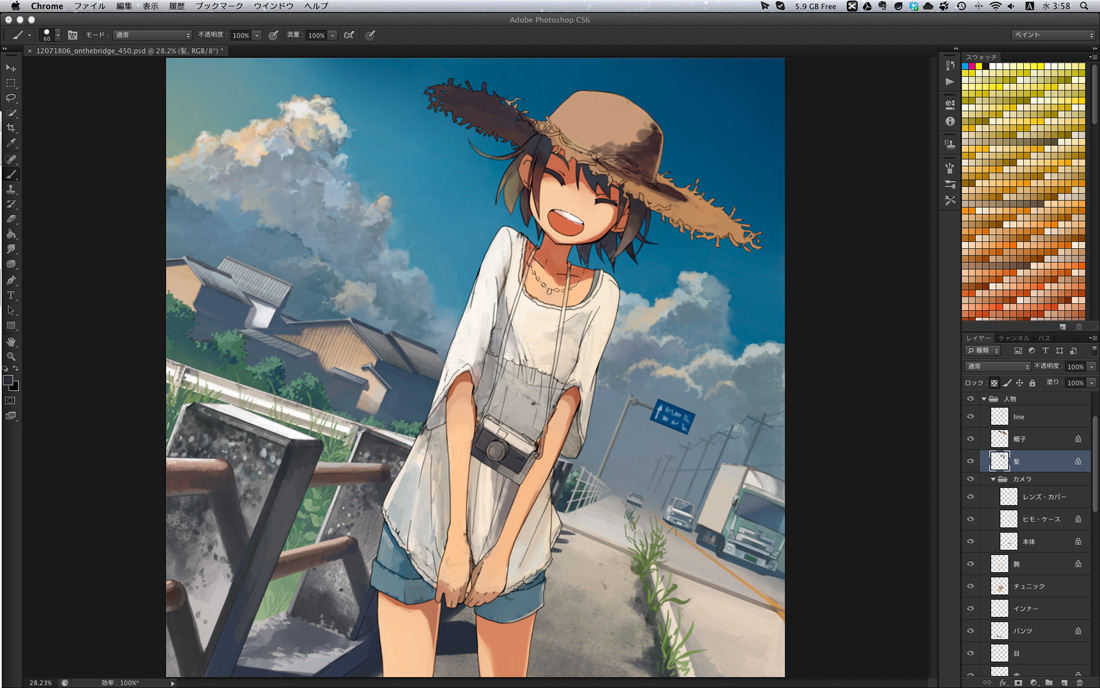
Task: Select the Crop tool
Action: pyautogui.click(x=11, y=128)
